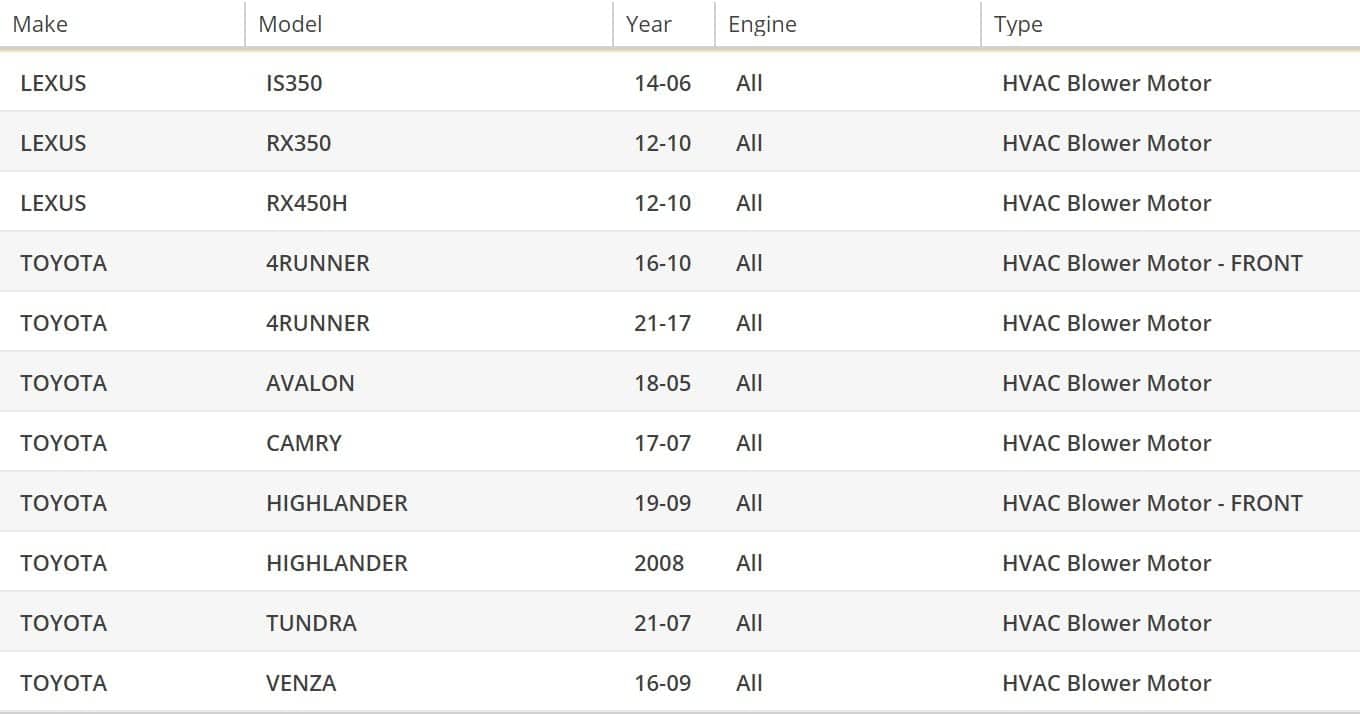Select the CAMRY model cell

[x=303, y=443]
